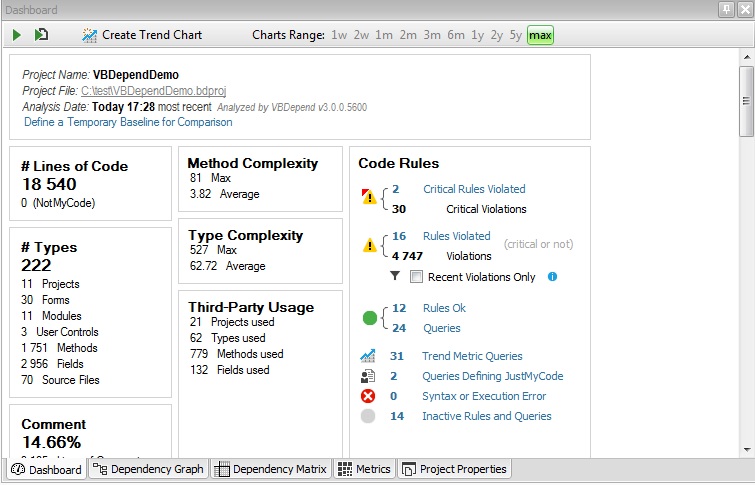Viewport: 755px width, 485px height.
Task: Click the run-and-build-report icon in toolbar
Action: 41,35
